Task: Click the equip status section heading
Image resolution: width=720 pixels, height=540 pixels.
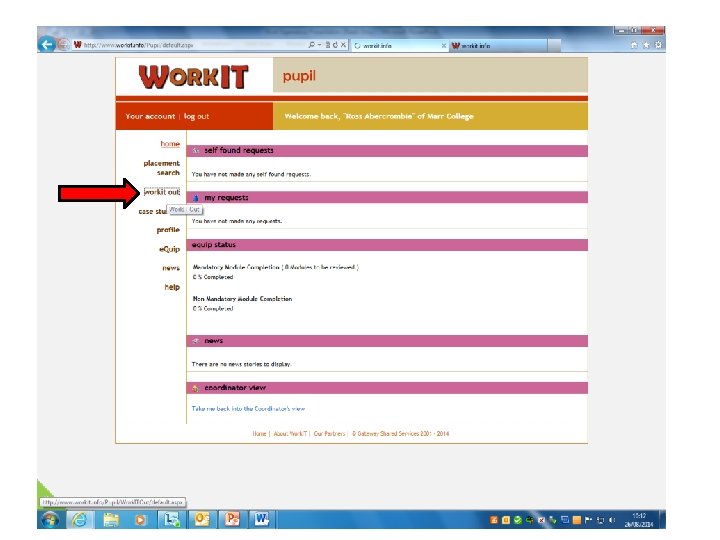Action: click(214, 245)
